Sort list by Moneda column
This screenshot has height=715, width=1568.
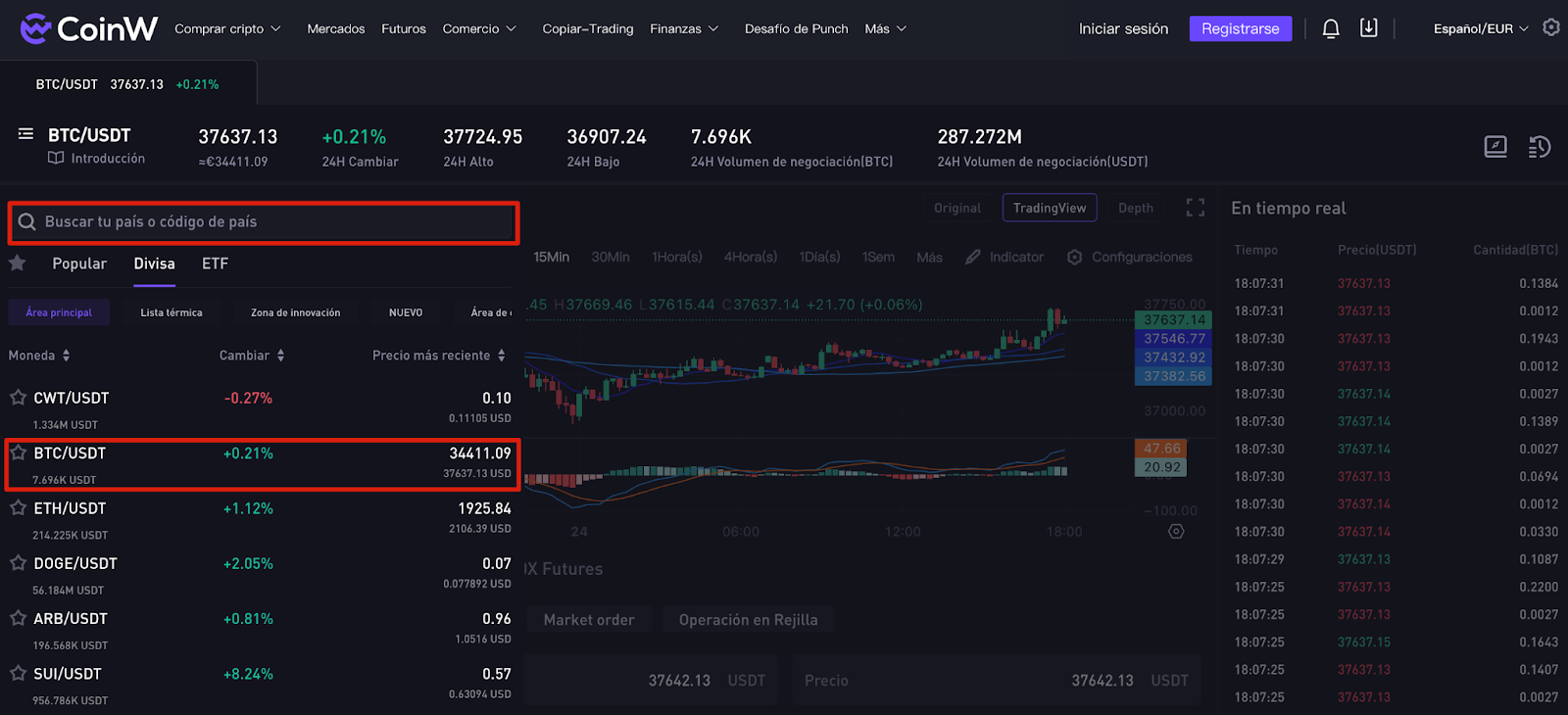pyautogui.click(x=39, y=356)
